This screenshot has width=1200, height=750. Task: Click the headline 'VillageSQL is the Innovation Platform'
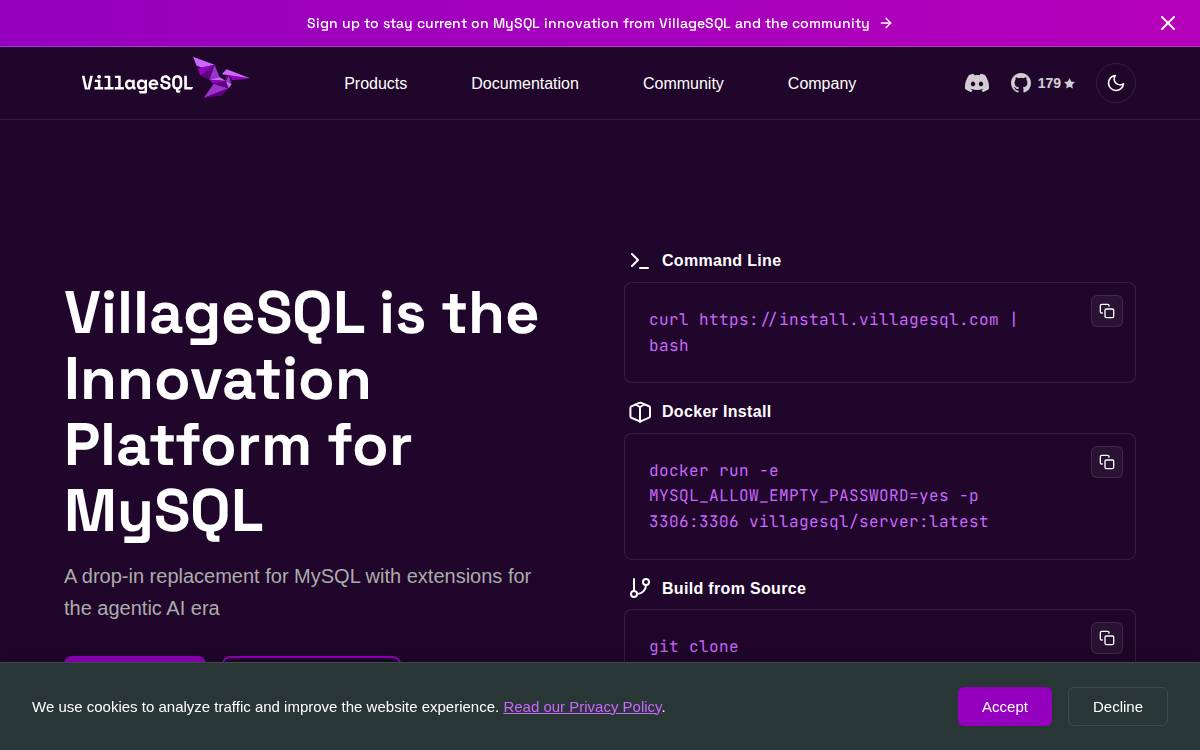302,412
